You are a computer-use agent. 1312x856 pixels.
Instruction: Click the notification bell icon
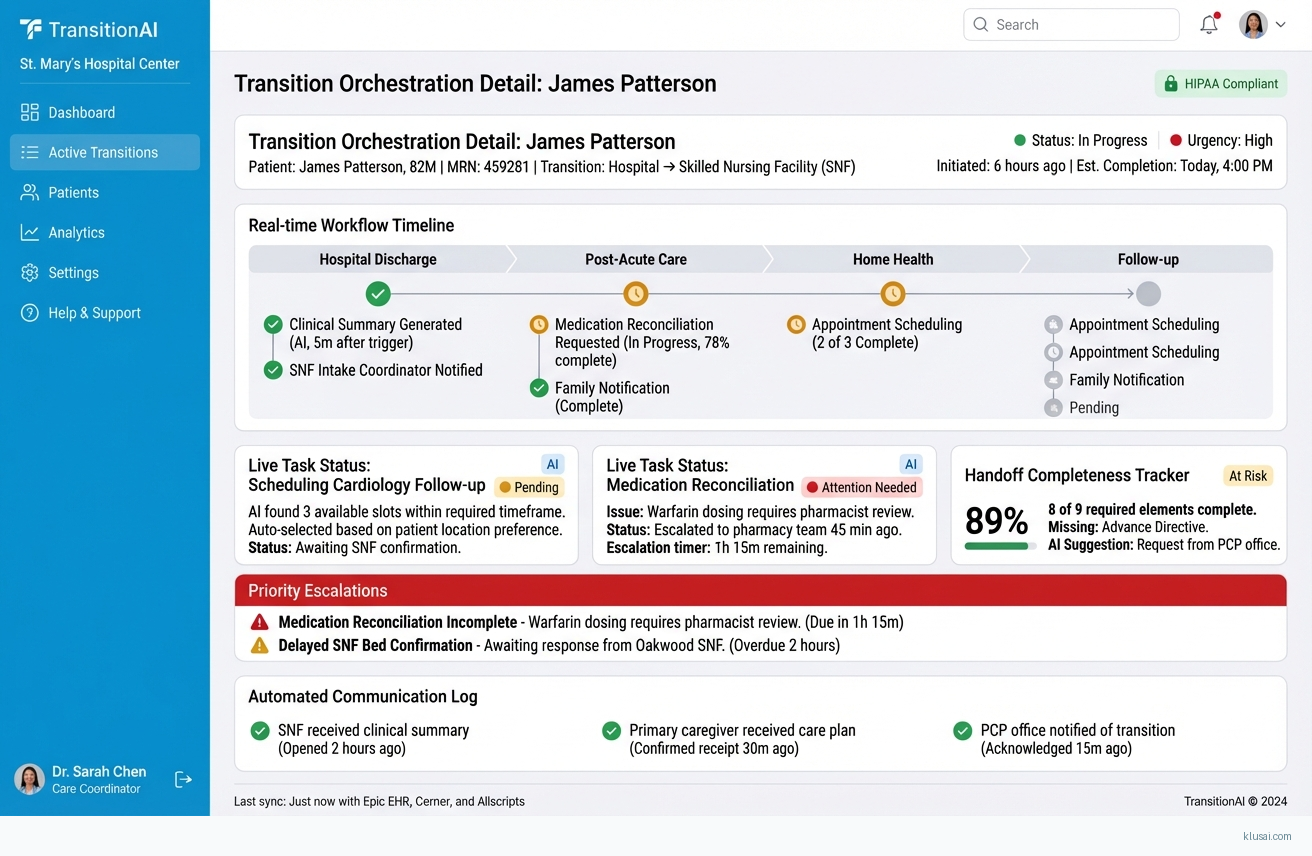point(1209,25)
